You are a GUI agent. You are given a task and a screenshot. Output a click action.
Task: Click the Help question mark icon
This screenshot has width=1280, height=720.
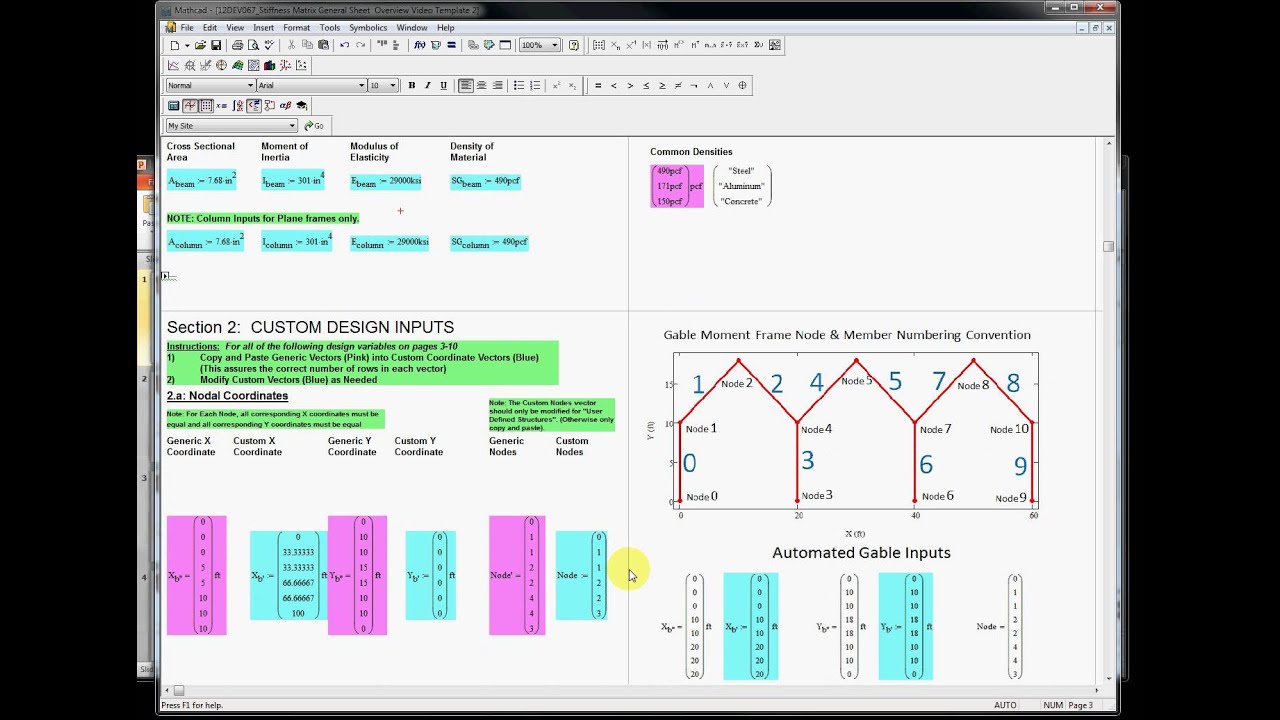click(x=573, y=45)
